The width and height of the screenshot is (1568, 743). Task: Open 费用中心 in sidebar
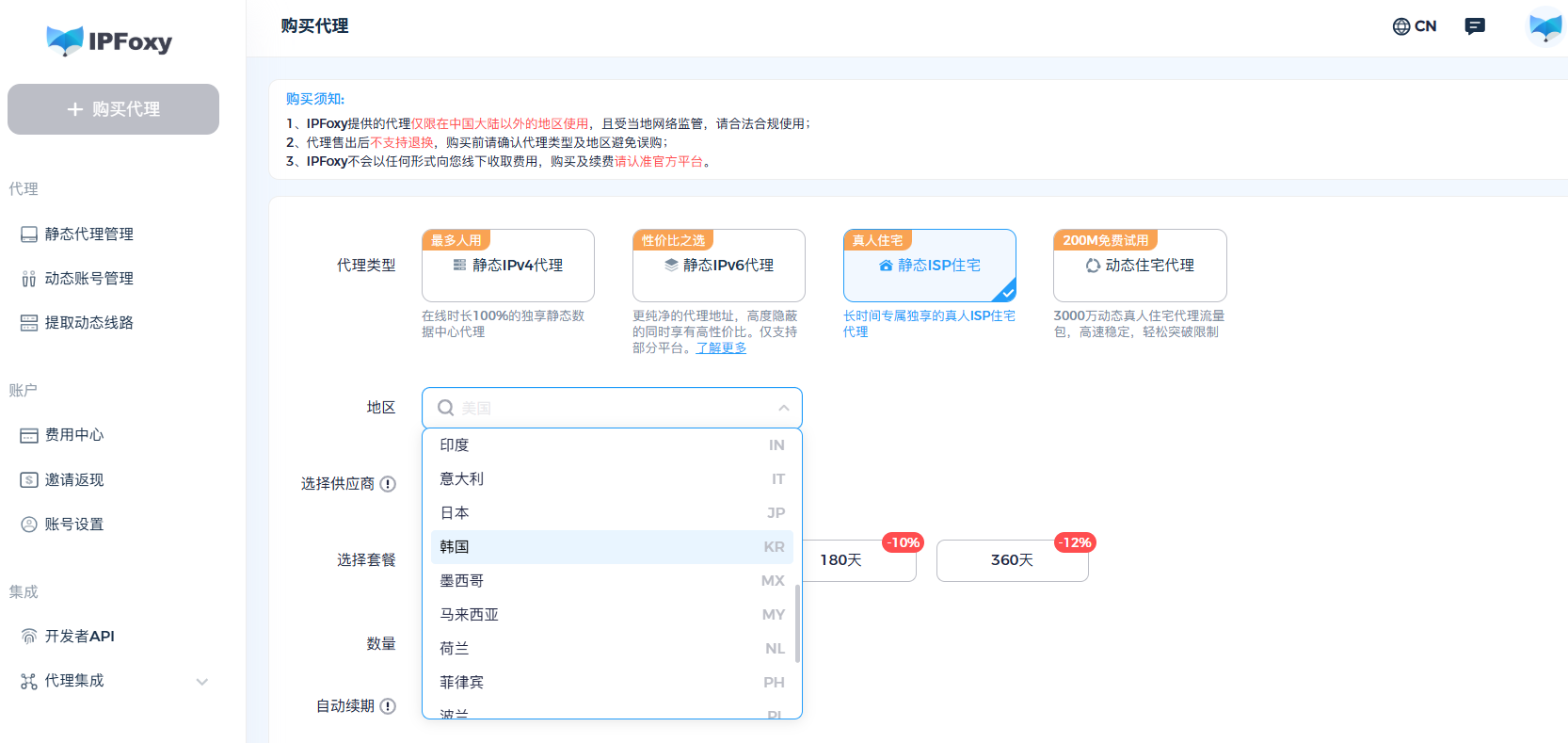tap(73, 435)
